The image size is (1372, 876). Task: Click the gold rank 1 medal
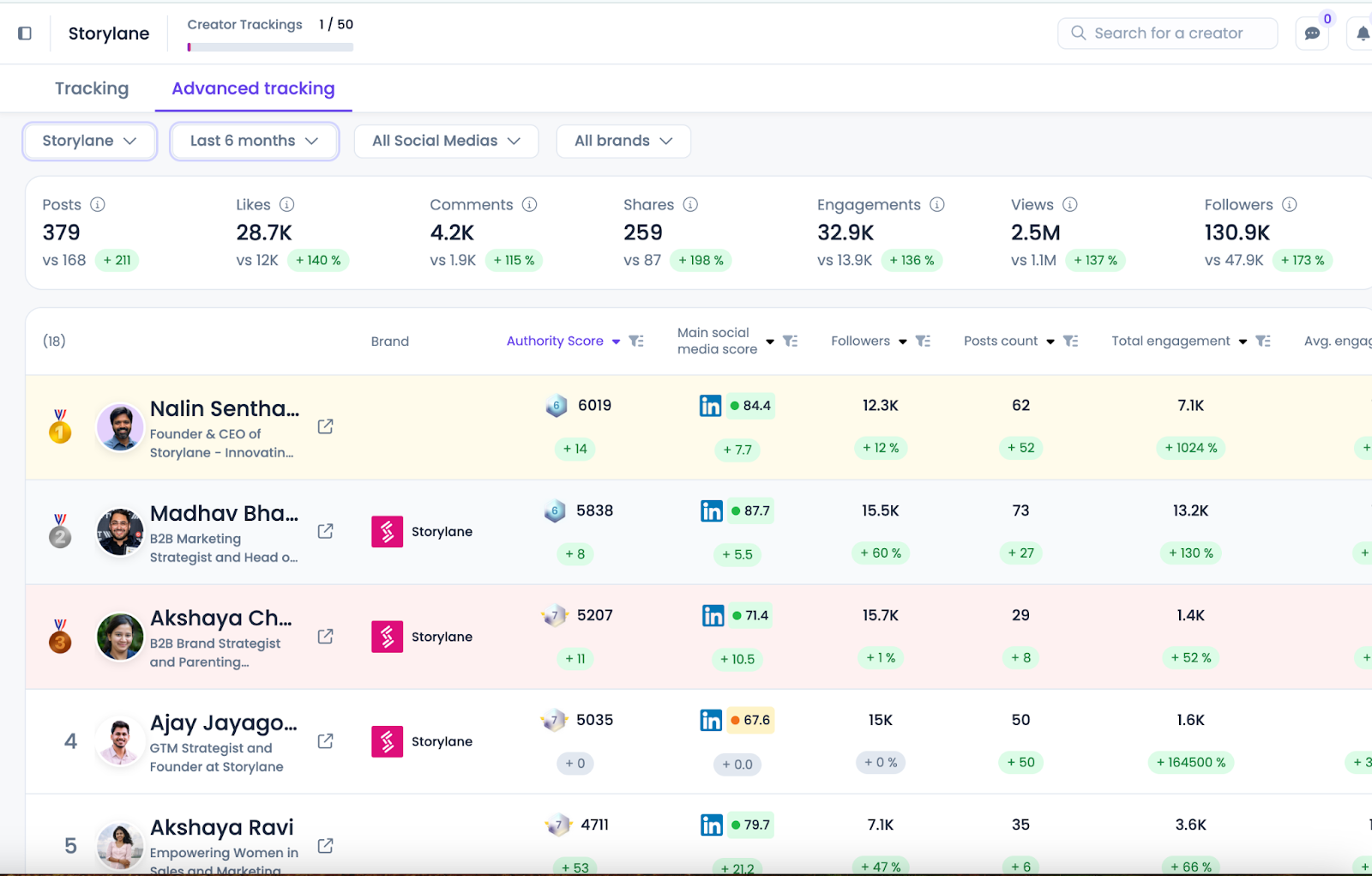click(60, 426)
